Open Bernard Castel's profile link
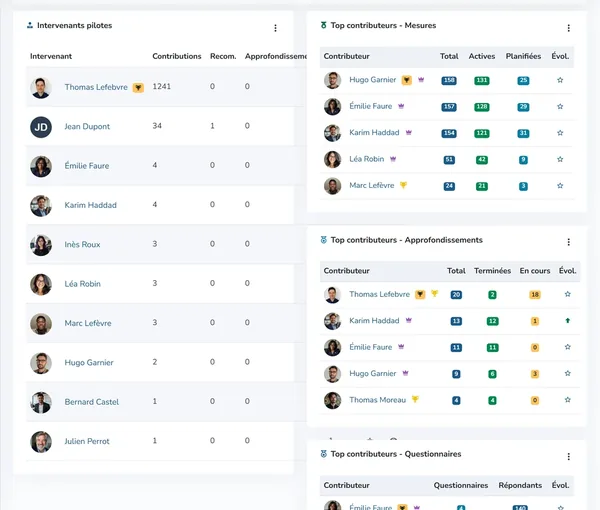 [91, 402]
